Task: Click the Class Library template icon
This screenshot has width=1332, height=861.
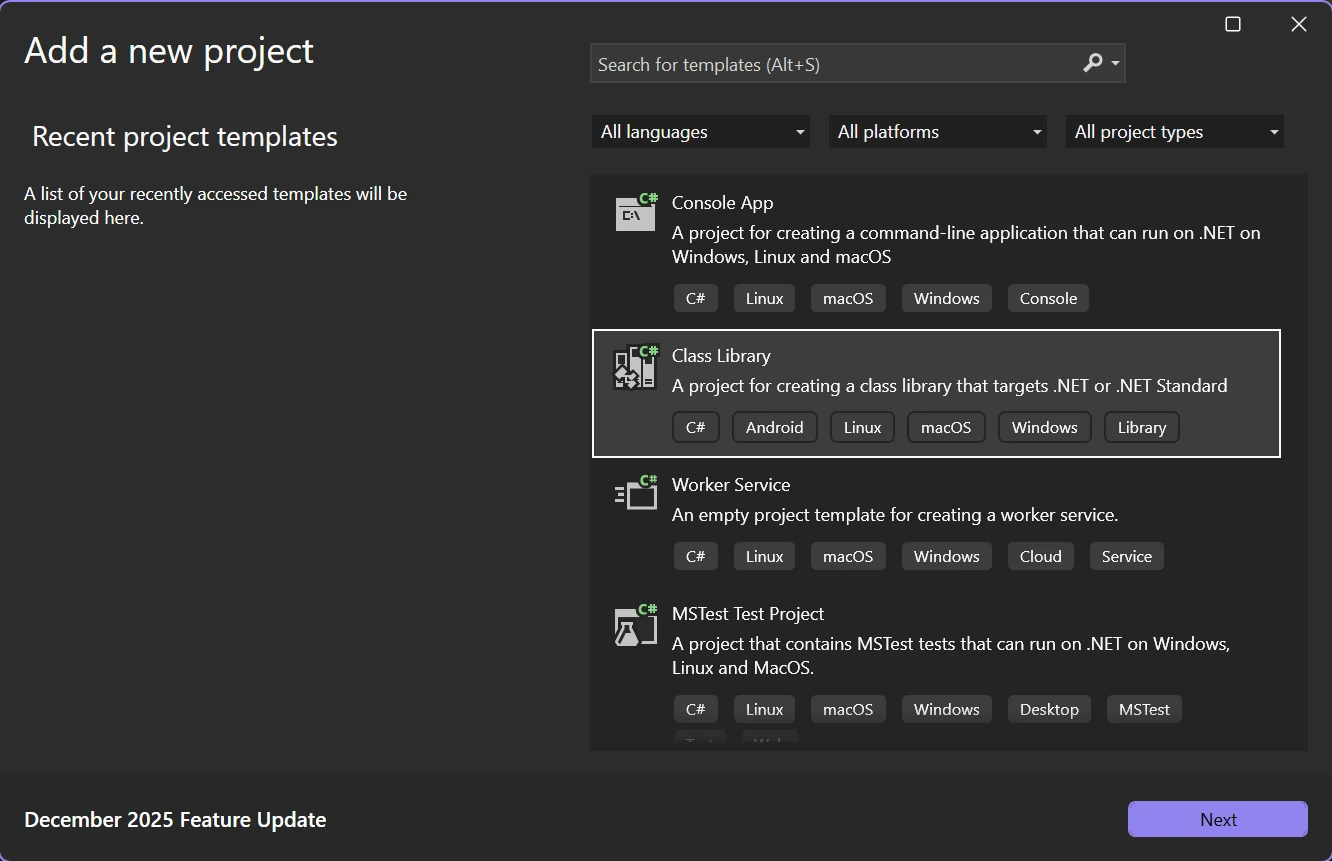Action: (x=636, y=367)
